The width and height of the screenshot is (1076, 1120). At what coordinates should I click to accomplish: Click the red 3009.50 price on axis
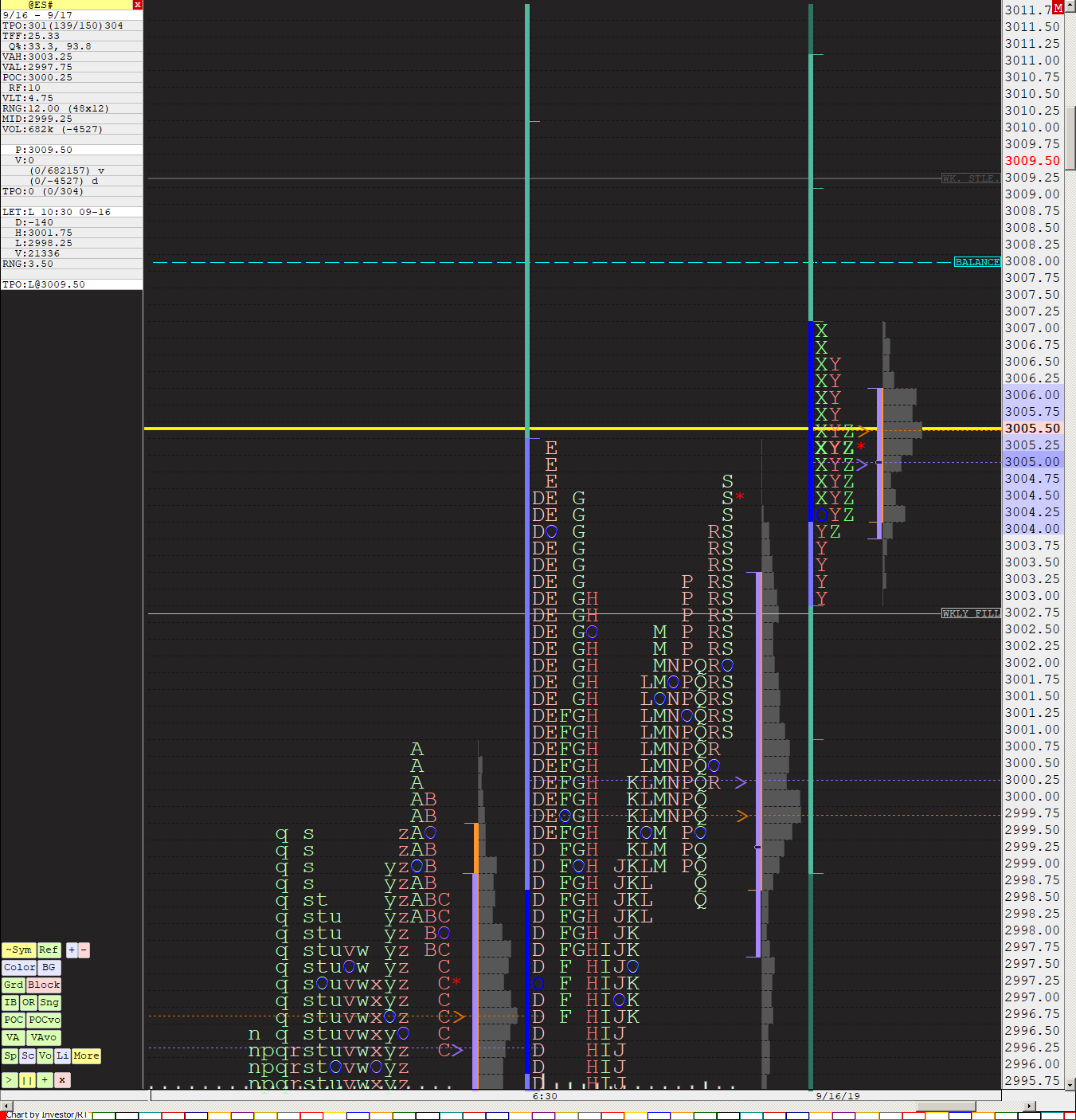1032,161
